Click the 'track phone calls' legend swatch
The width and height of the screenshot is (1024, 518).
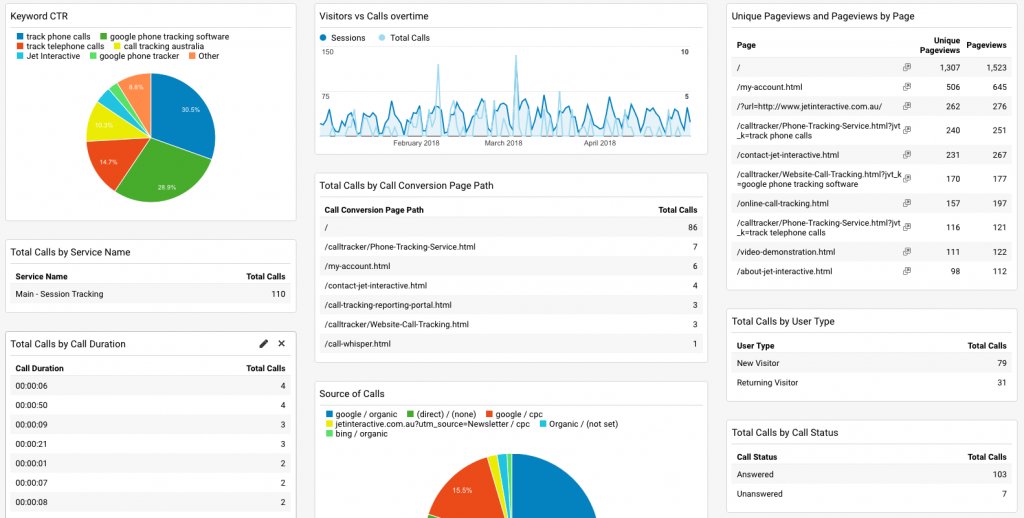[20, 37]
